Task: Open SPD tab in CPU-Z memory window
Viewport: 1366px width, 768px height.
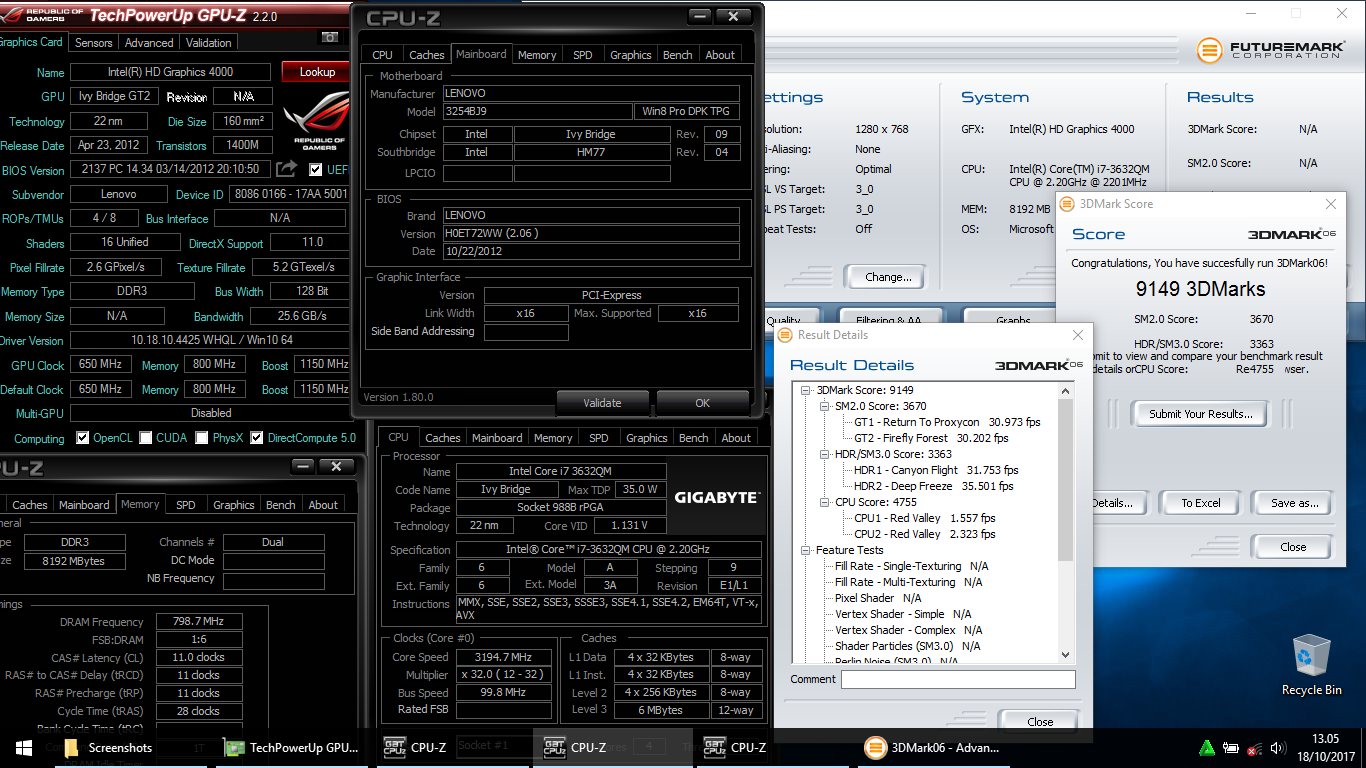Action: pyautogui.click(x=186, y=505)
